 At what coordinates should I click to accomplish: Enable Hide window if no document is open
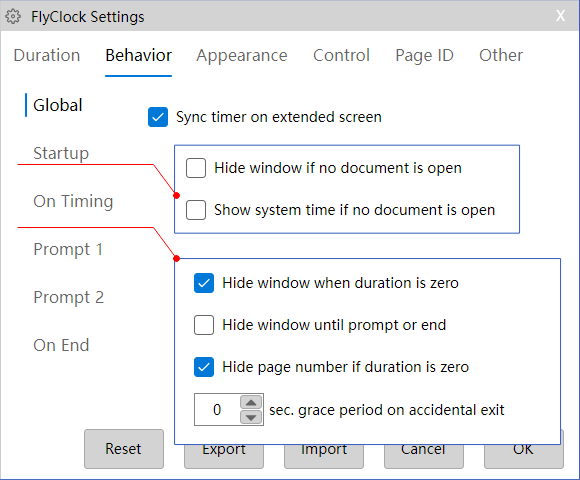[x=196, y=168]
